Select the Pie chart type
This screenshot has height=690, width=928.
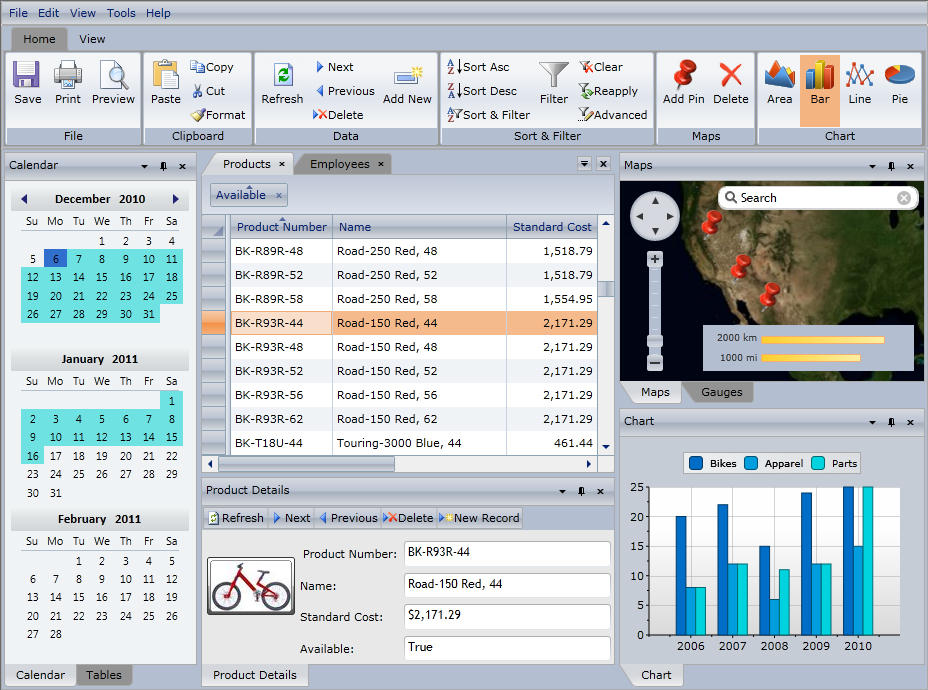(900, 83)
